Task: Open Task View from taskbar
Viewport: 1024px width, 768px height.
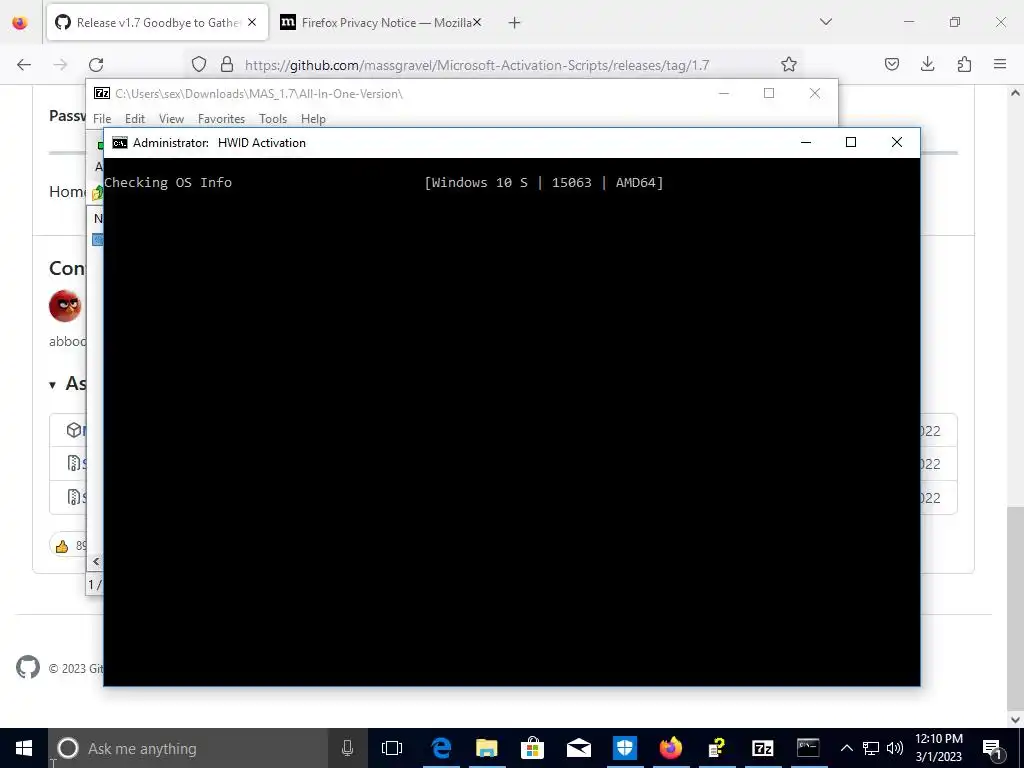Action: (392, 748)
